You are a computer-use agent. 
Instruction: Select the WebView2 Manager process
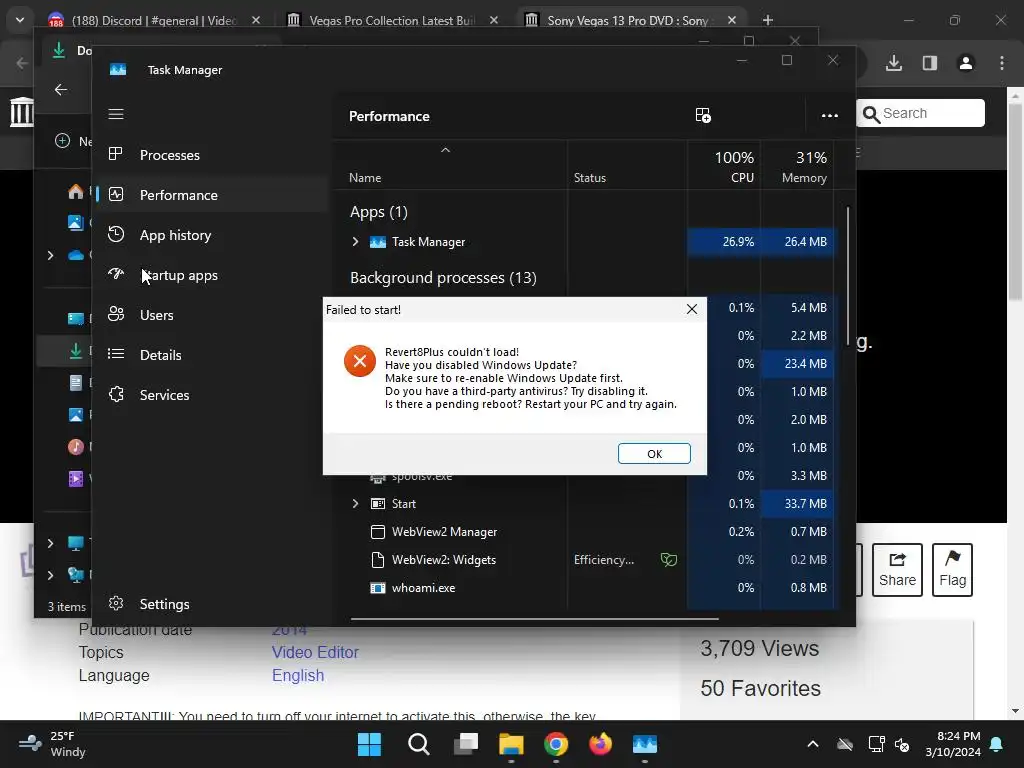(444, 532)
